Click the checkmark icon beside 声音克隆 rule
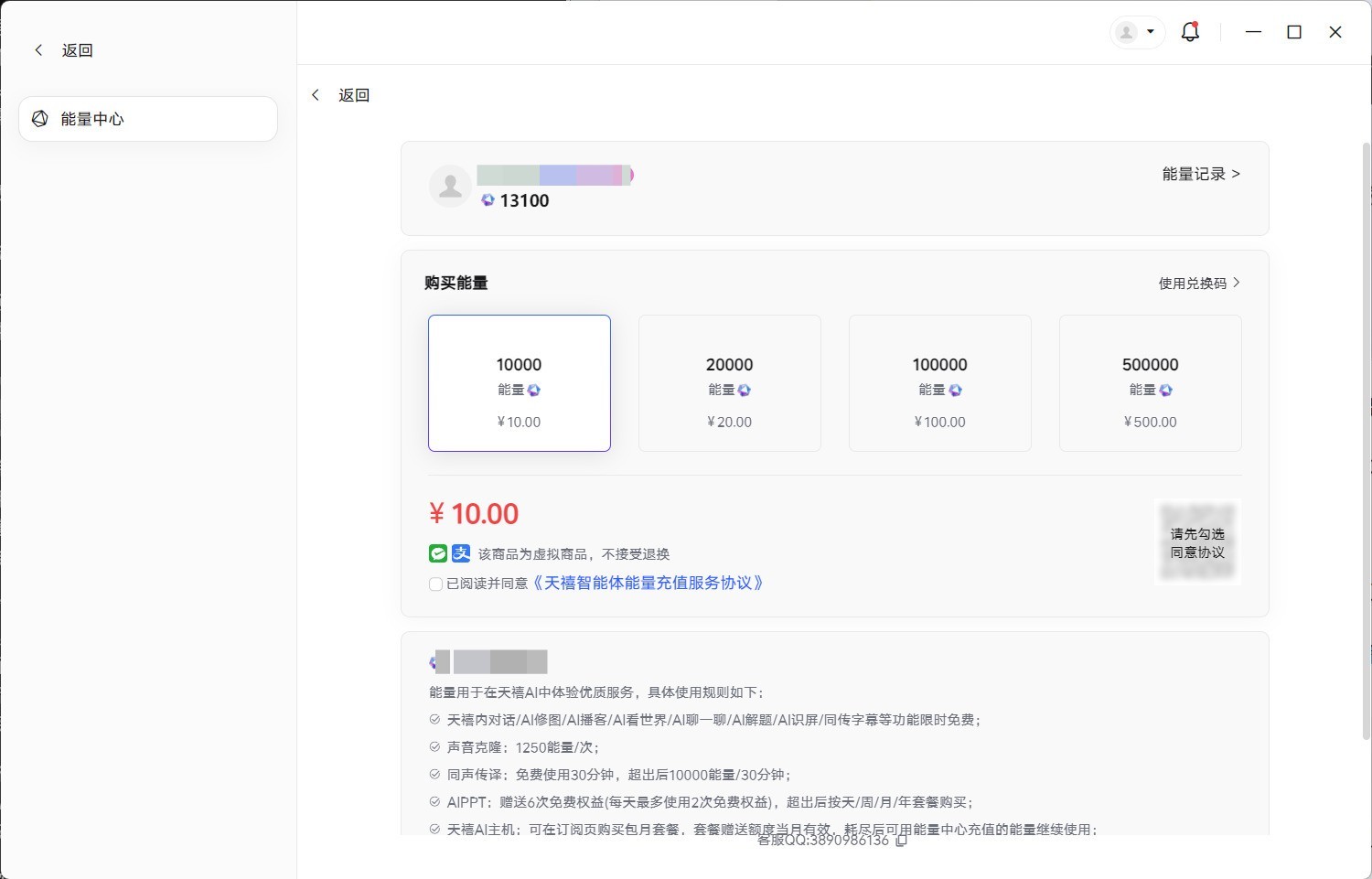The image size is (1372, 879). tap(435, 747)
